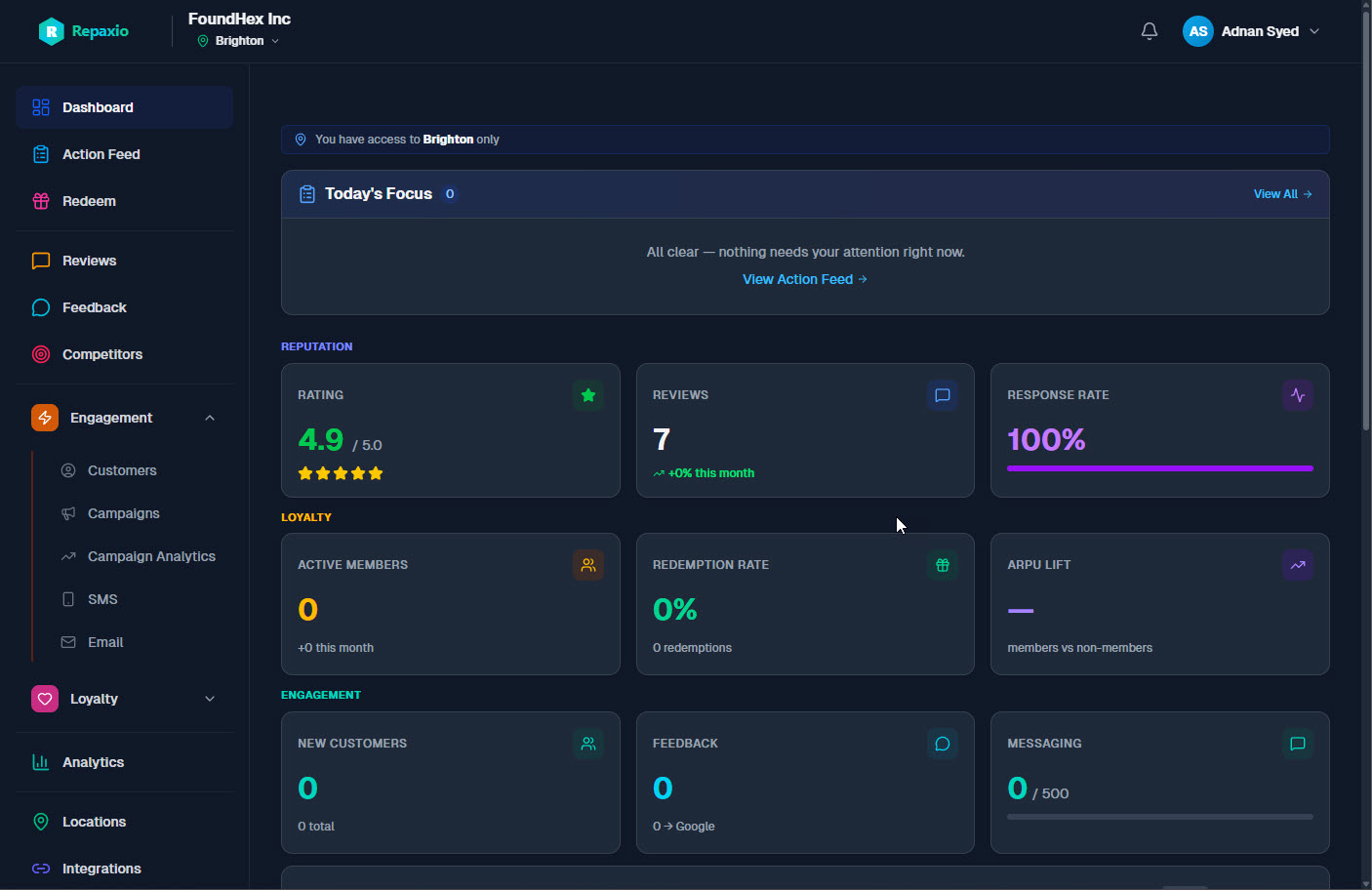This screenshot has height=890, width=1372.
Task: Click the notification bell icon
Action: pos(1150,31)
